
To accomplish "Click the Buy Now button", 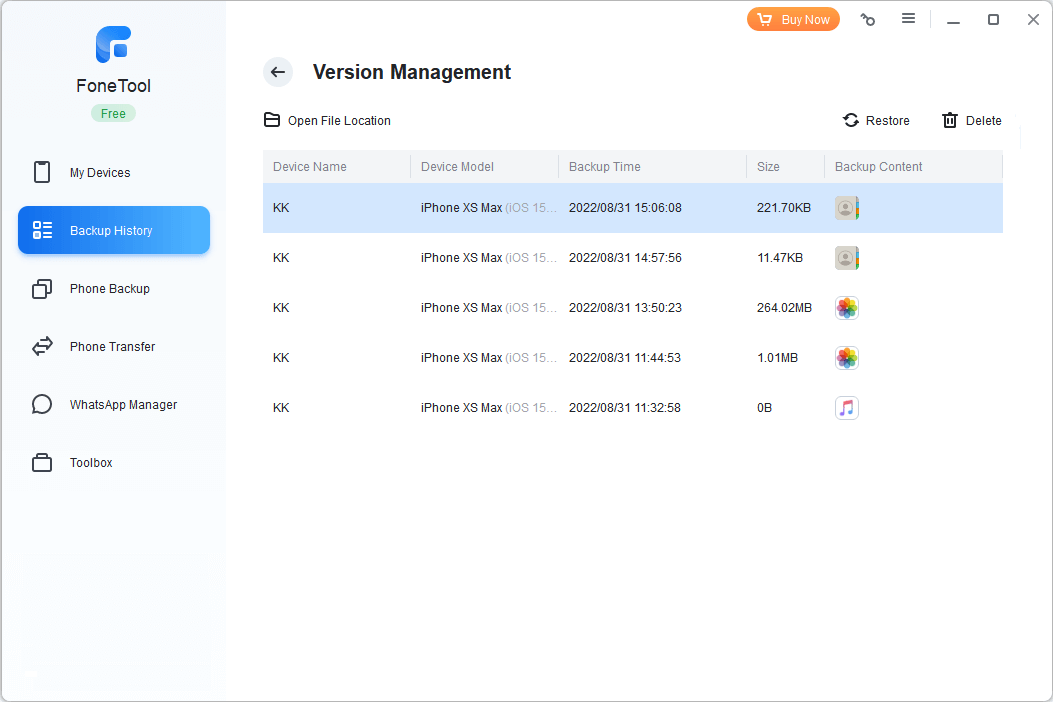I will pos(794,20).
